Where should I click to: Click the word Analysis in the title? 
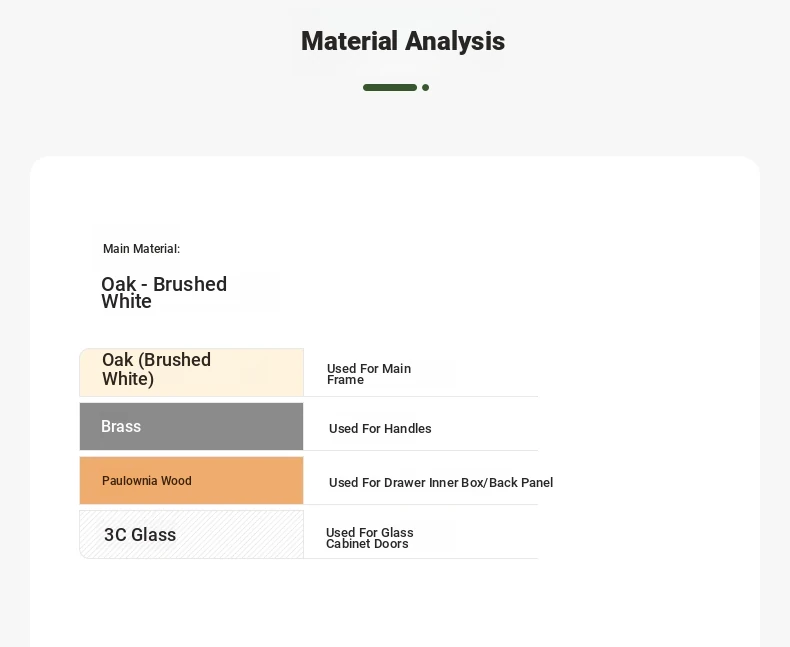(455, 41)
